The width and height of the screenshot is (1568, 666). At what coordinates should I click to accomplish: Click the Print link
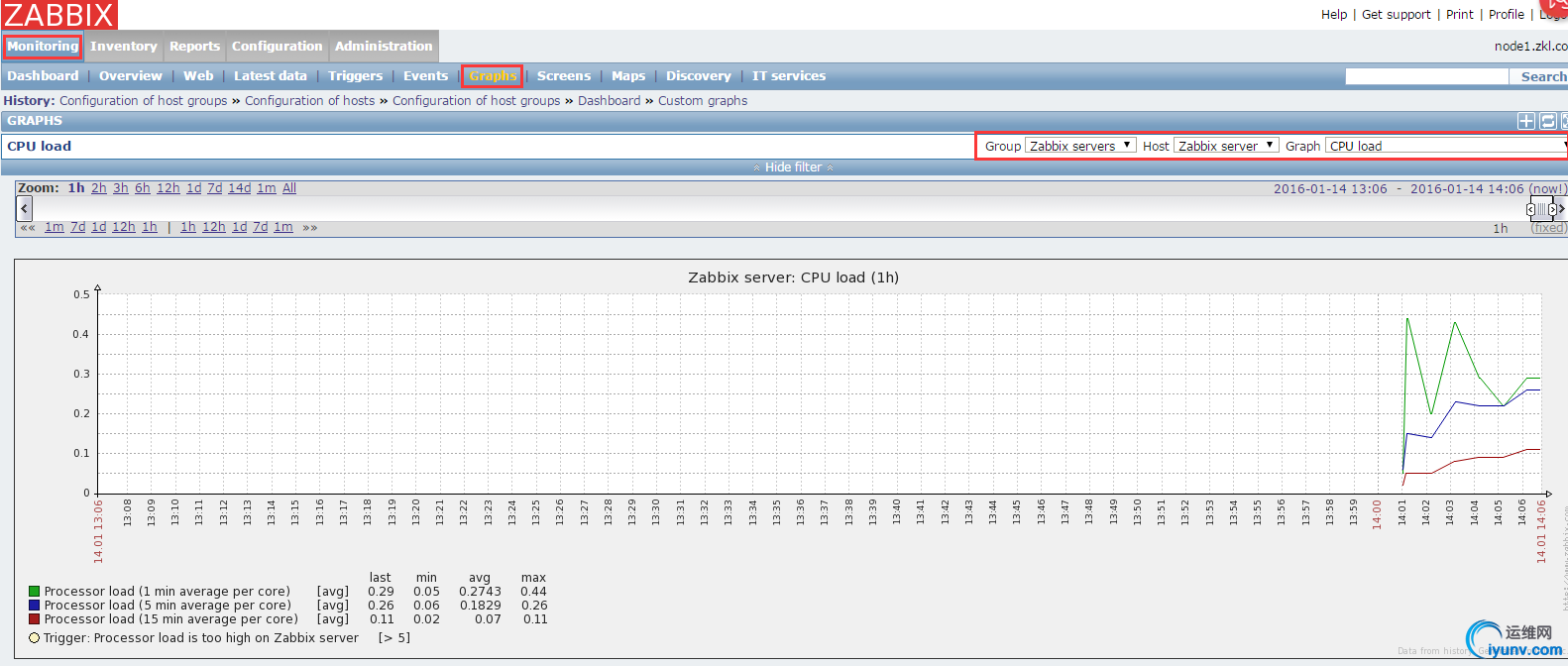pos(1460,15)
